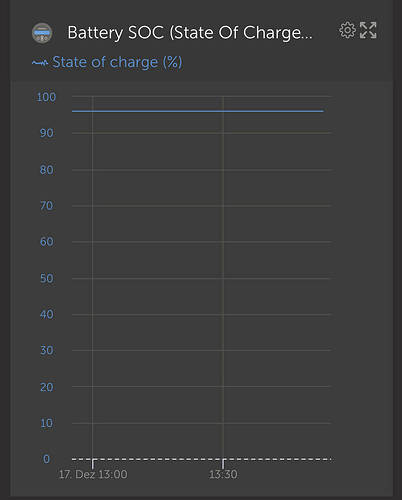Open the widget settings gear icon

point(348,30)
